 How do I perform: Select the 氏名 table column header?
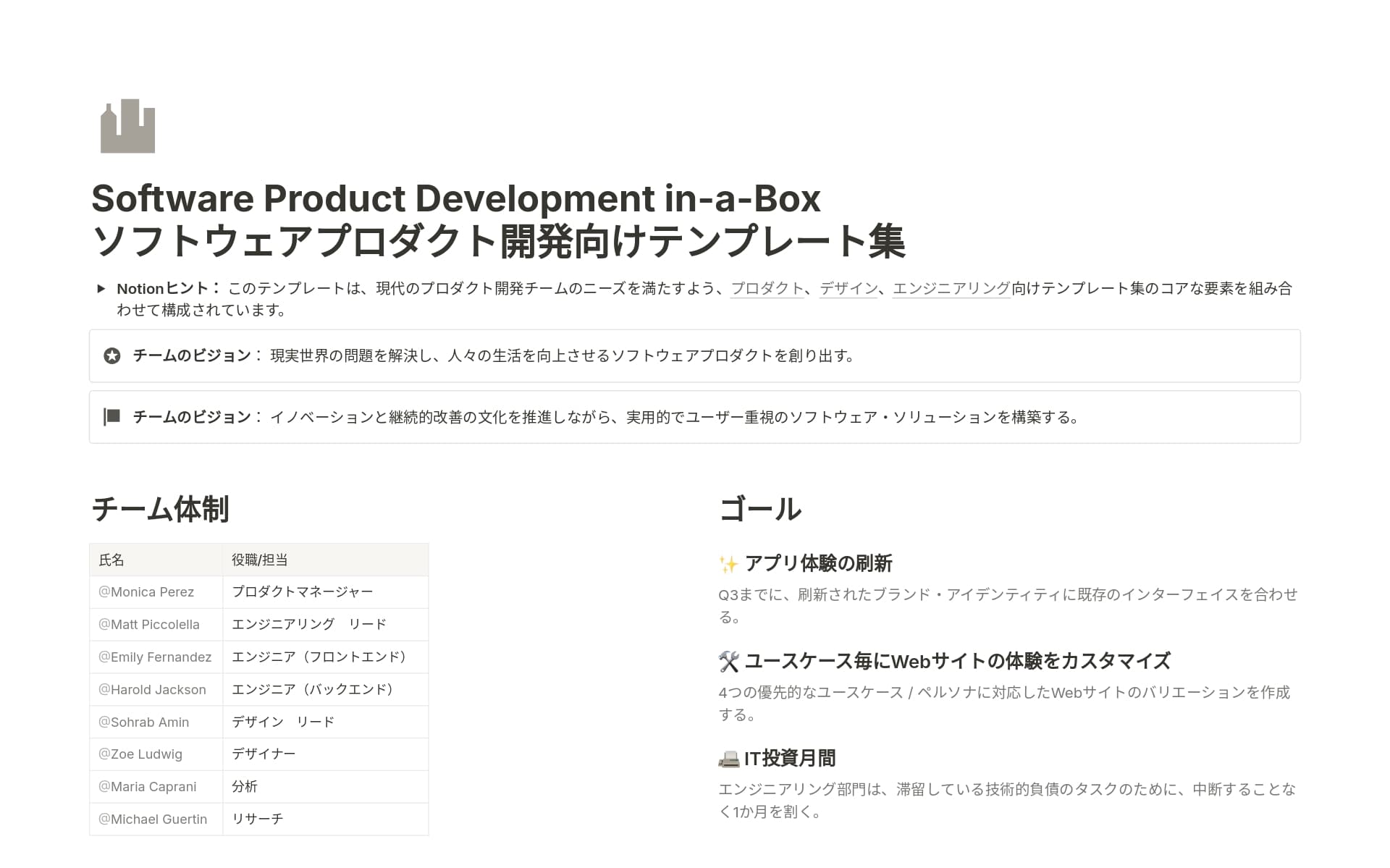[111, 560]
